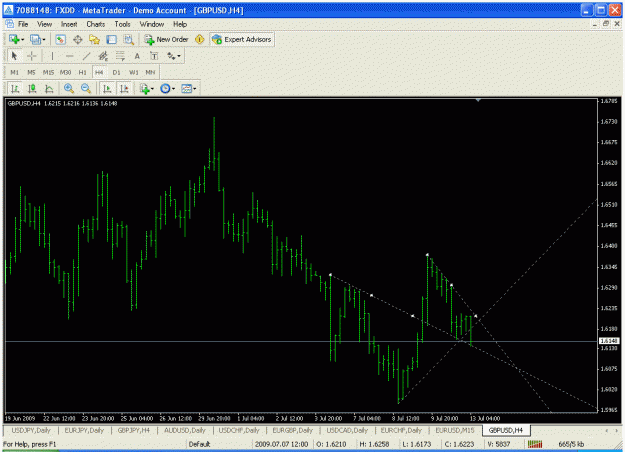Switch timeframe to D1
Viewport: 625px width, 452px height.
(116, 72)
